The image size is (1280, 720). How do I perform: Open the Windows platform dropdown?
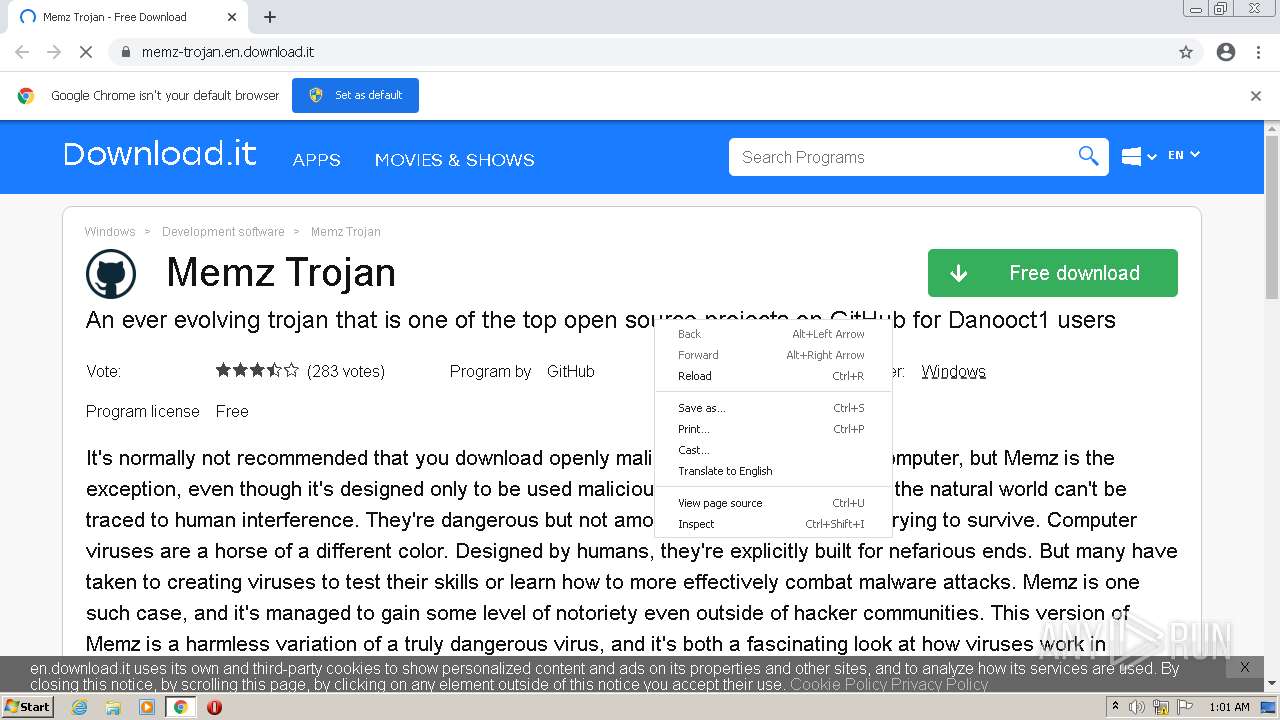pos(1139,156)
